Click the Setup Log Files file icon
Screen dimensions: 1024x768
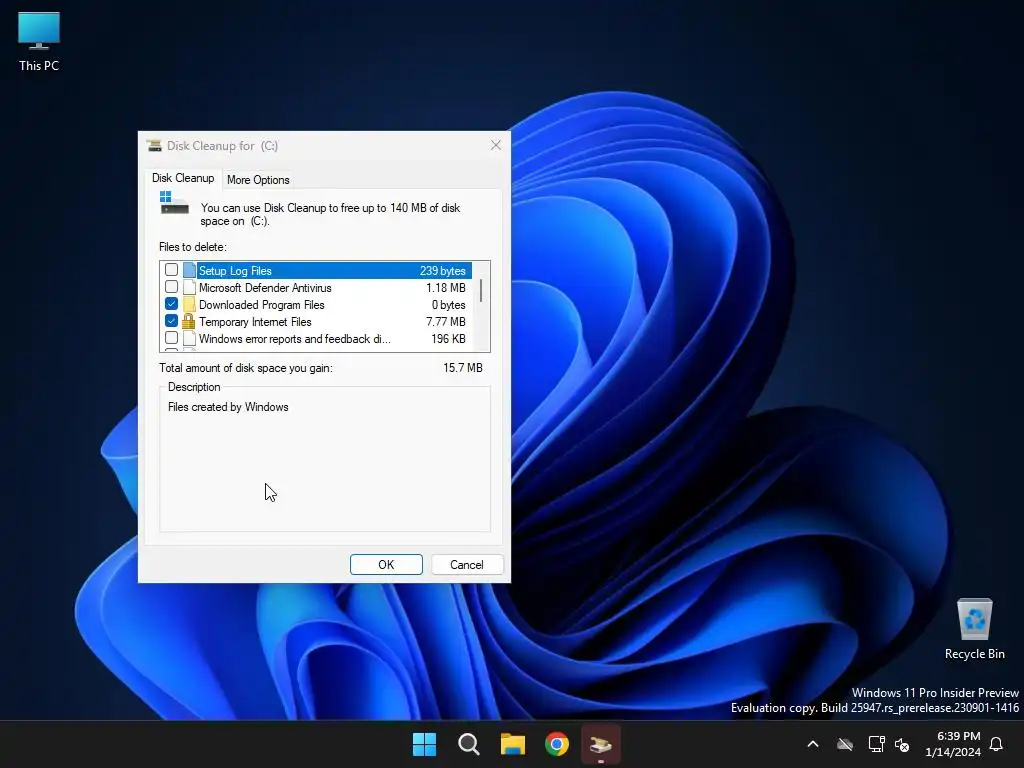[x=189, y=270]
